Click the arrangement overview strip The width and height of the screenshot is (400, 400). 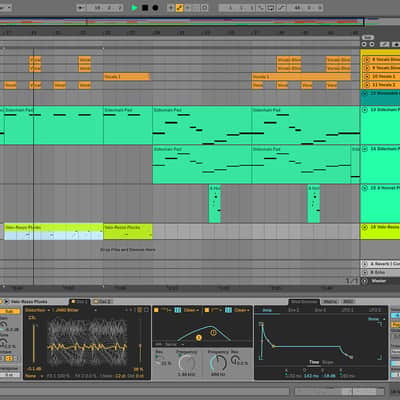182,22
